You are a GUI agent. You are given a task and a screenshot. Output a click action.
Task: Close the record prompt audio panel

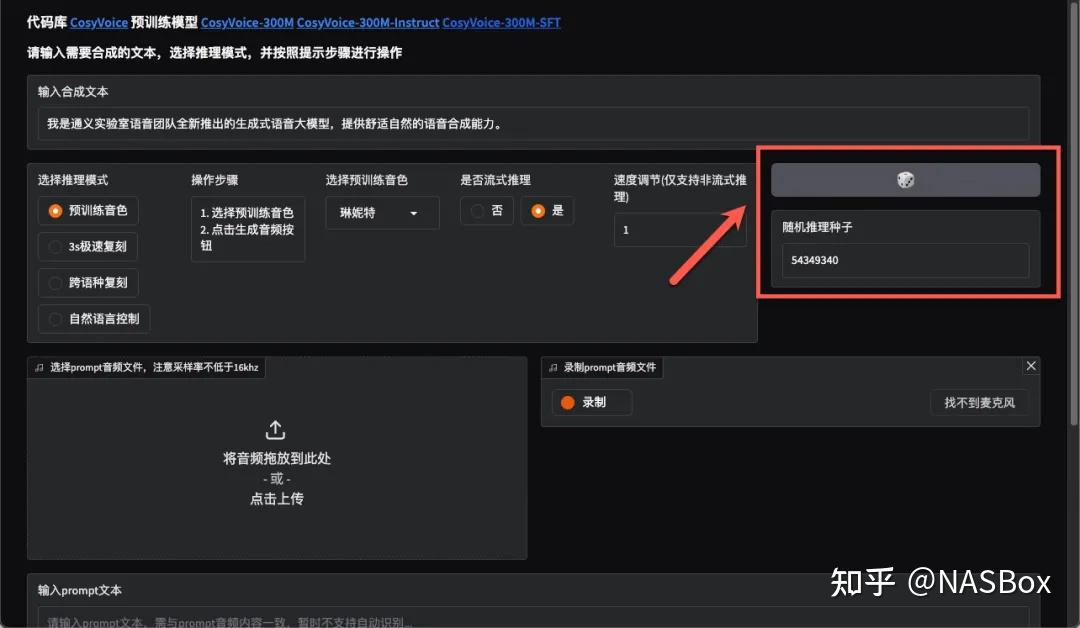pos(1031,366)
